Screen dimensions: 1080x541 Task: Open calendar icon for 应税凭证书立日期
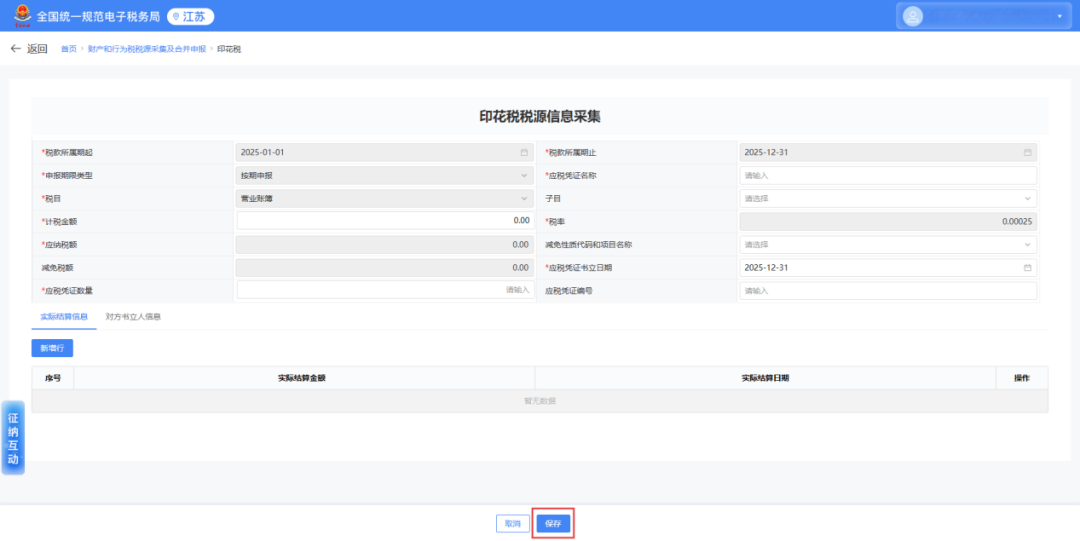[1027, 268]
